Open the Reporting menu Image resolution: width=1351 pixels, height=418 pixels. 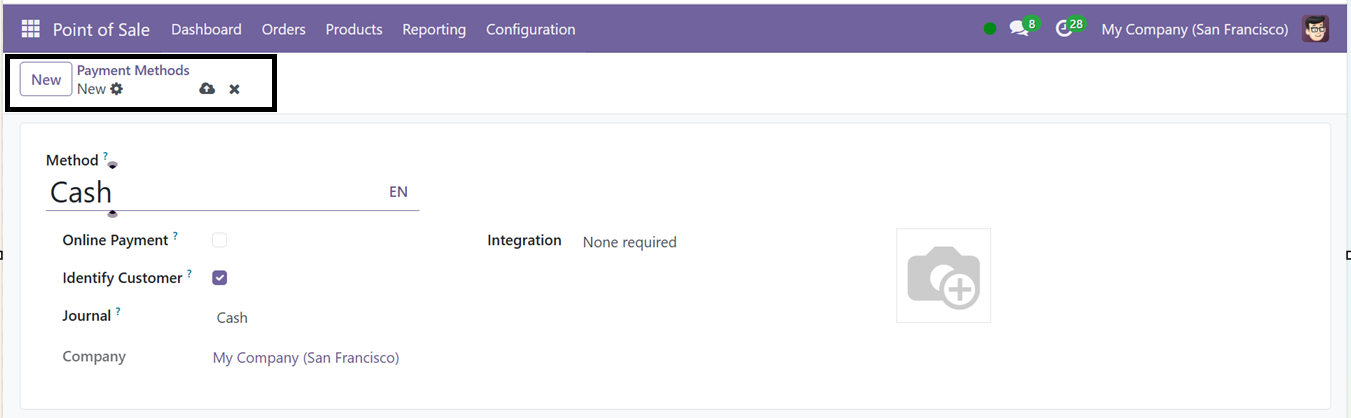pos(434,29)
